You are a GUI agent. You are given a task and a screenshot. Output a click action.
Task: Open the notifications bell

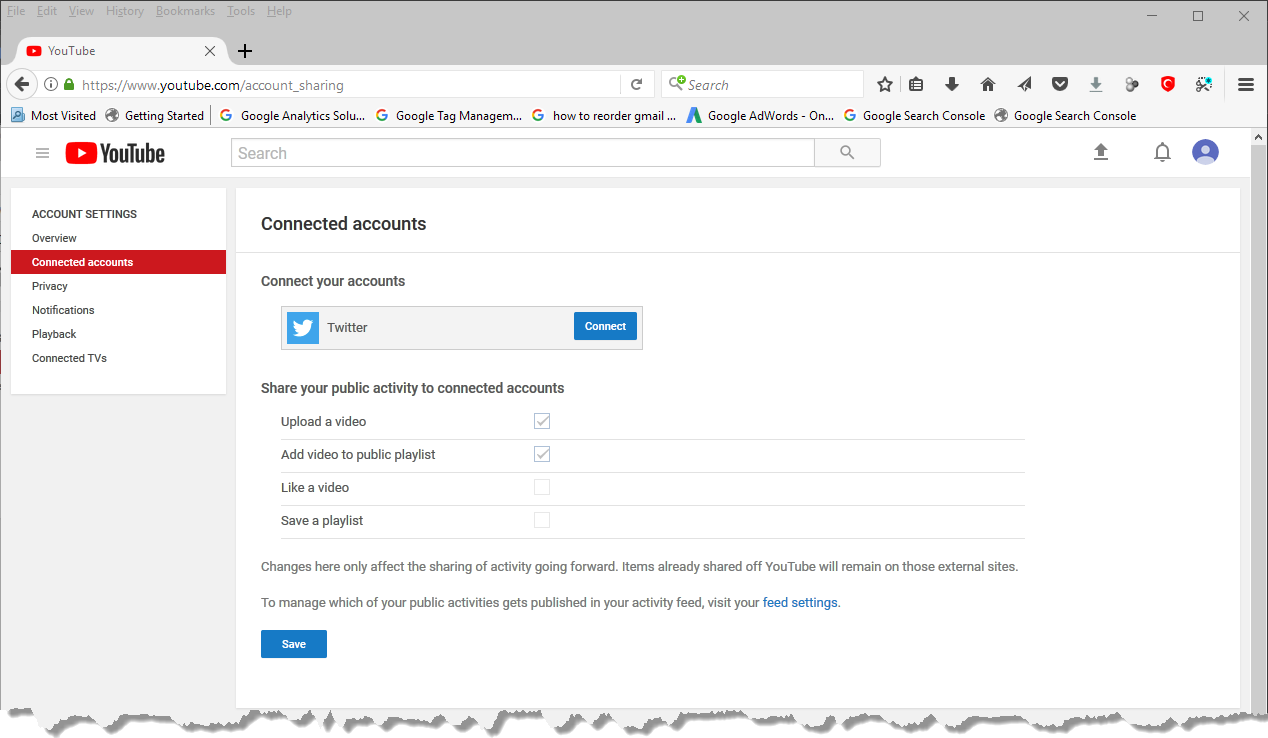coord(1162,152)
